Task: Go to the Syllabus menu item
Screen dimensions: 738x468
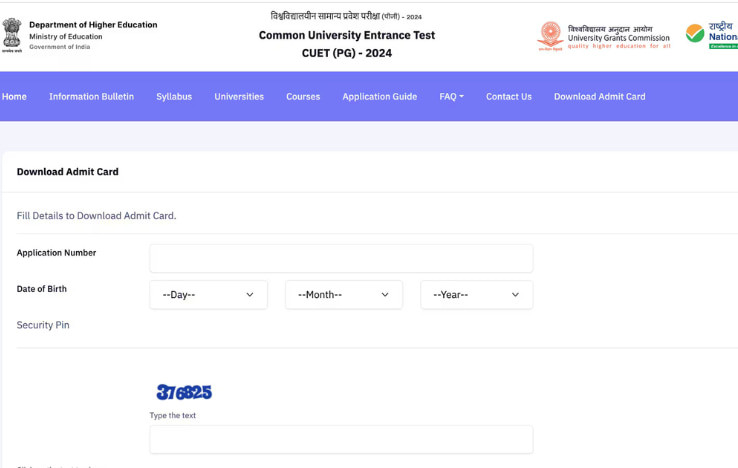Action: tap(174, 97)
